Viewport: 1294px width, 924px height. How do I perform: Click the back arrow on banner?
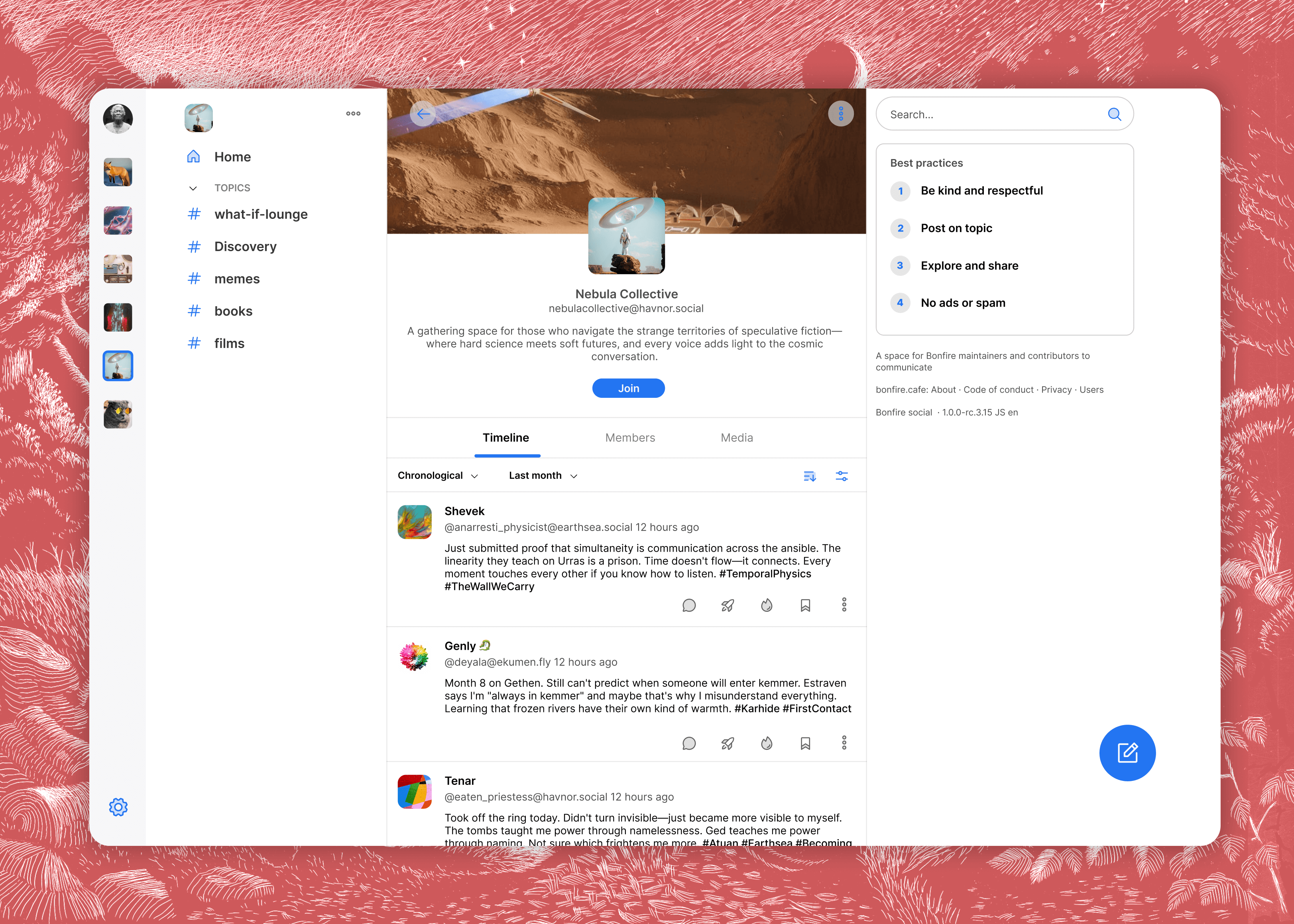pyautogui.click(x=423, y=114)
